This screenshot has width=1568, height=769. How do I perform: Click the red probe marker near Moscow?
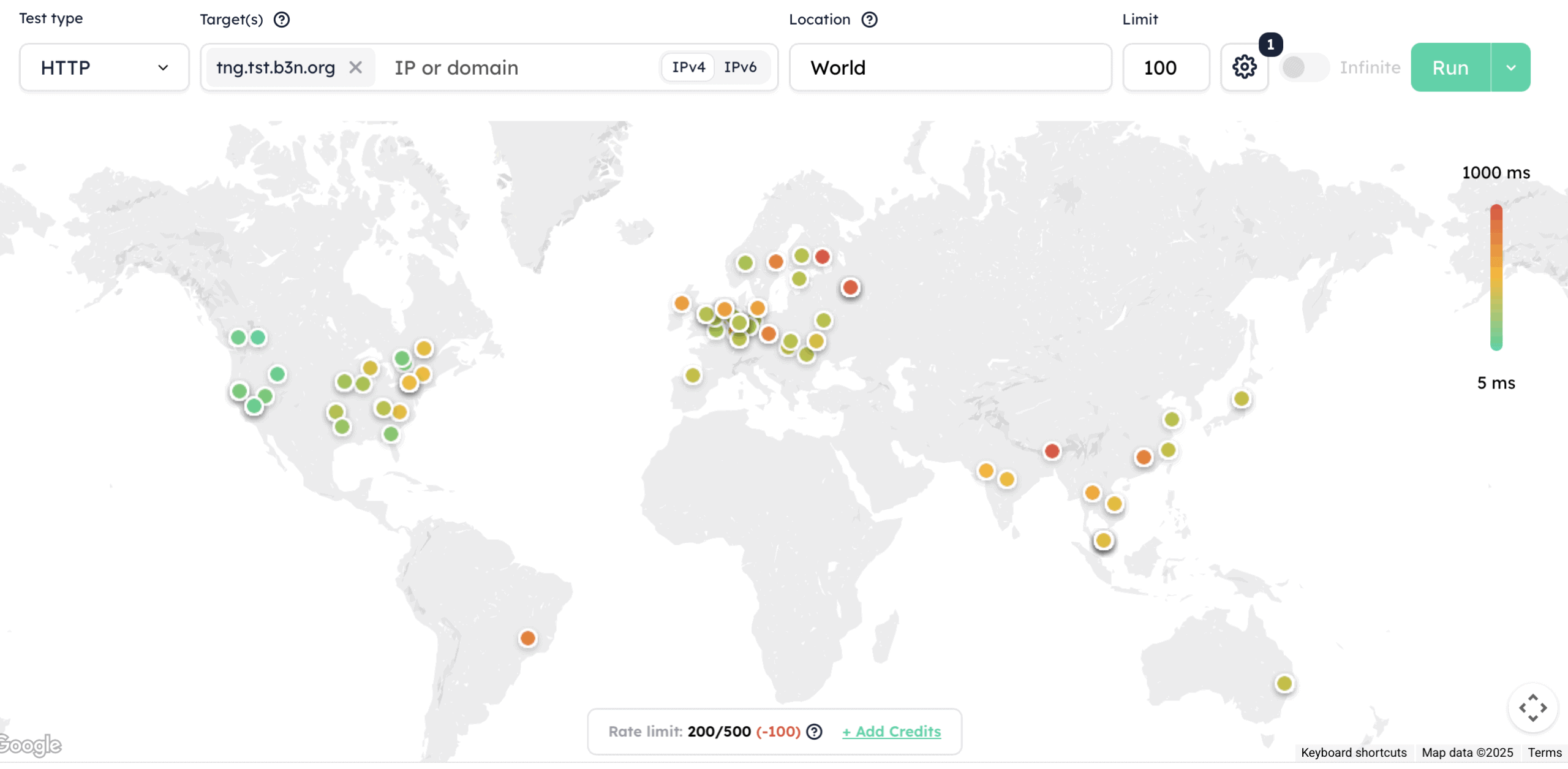[850, 287]
